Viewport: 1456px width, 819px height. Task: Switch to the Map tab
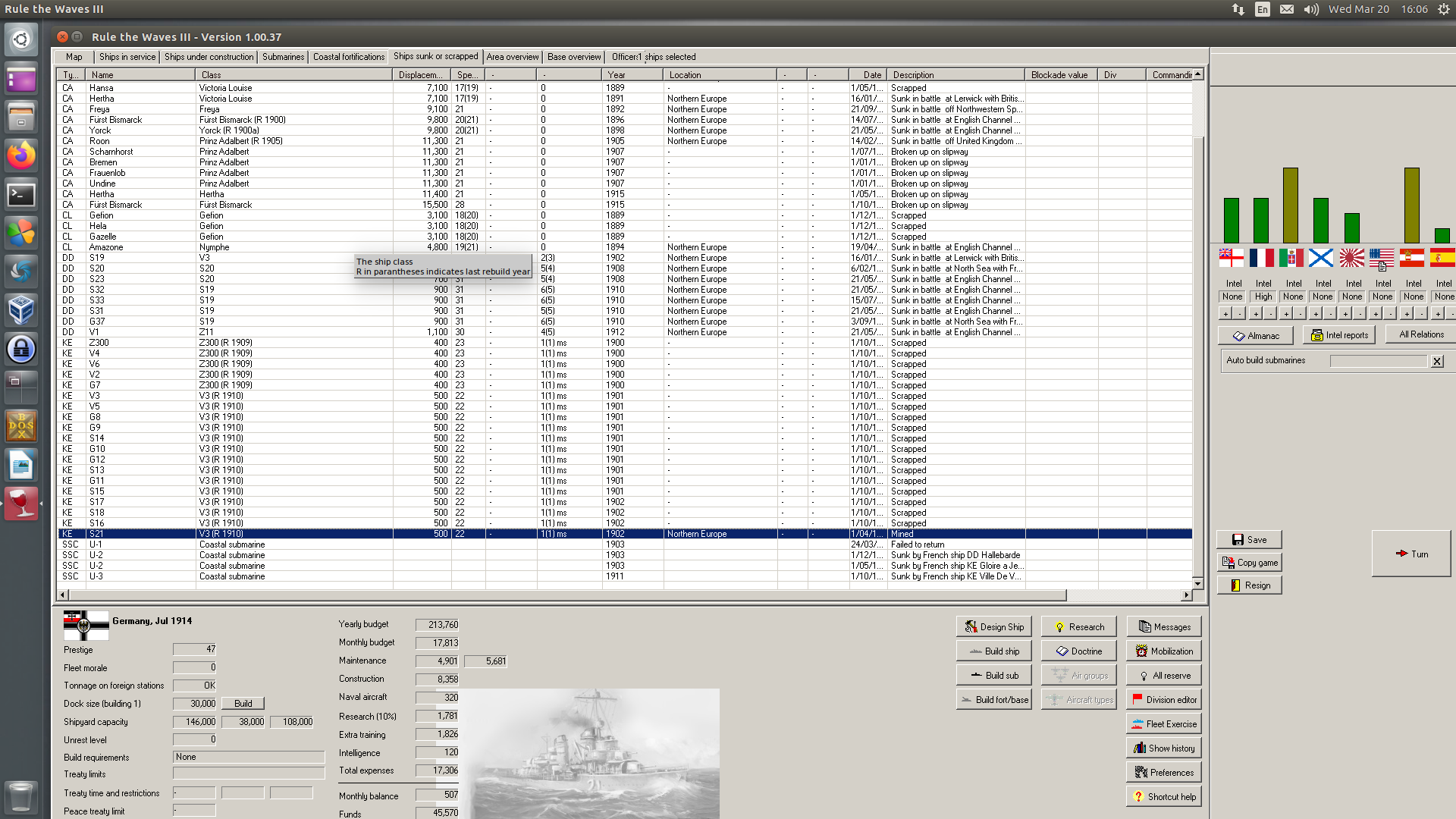[74, 57]
